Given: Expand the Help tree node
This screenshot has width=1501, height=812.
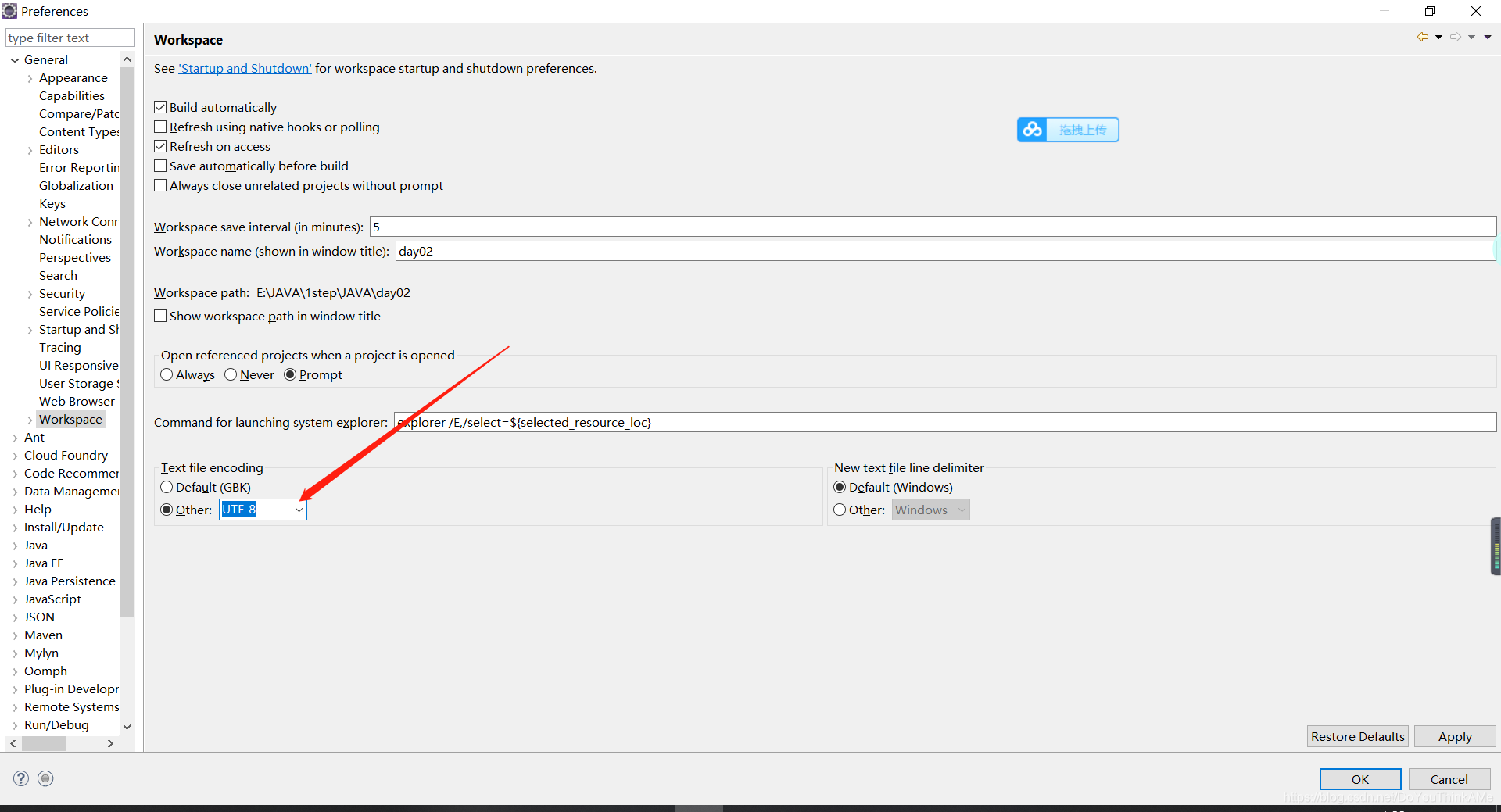Looking at the screenshot, I should pos(15,510).
